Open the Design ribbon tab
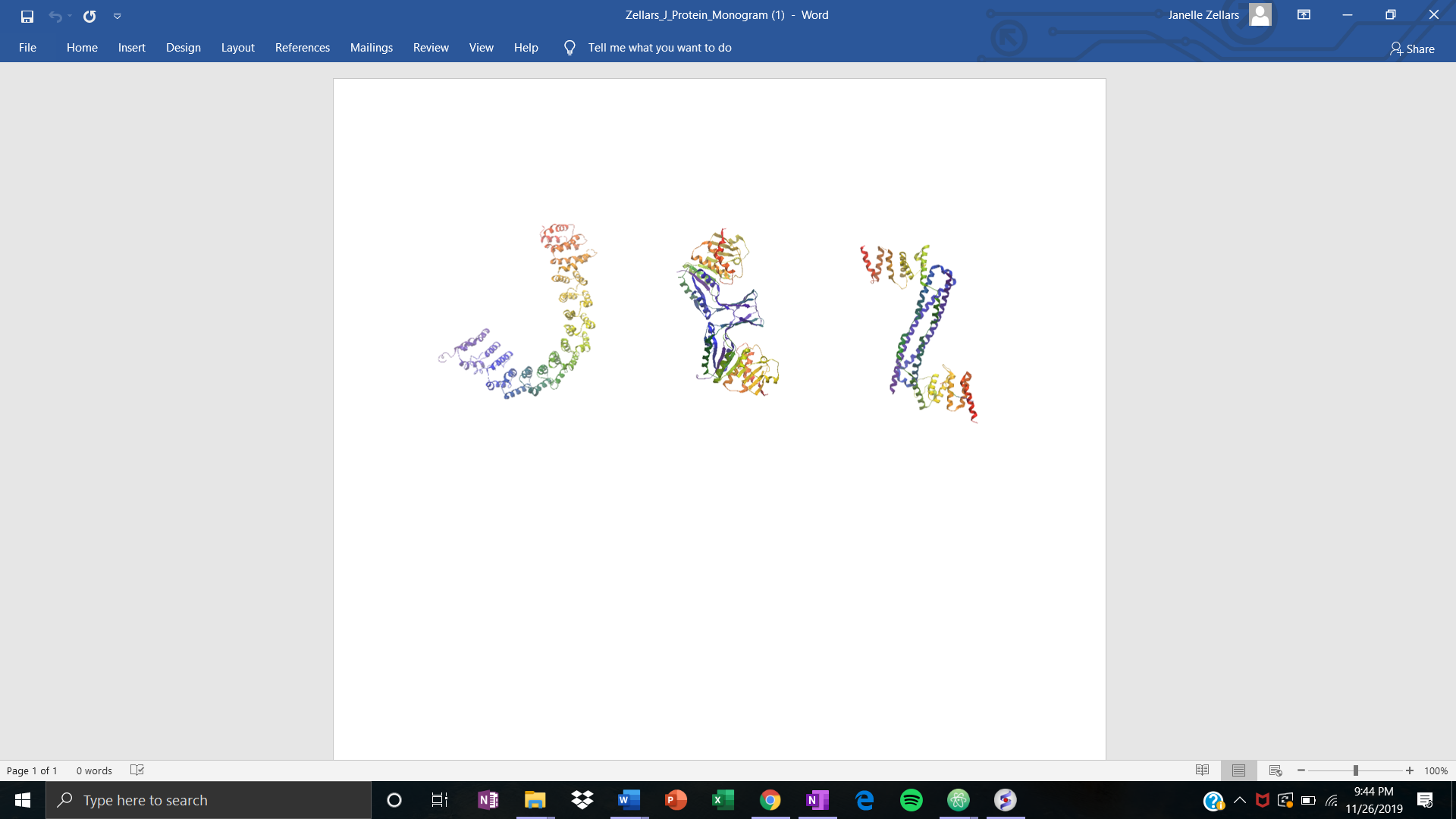The width and height of the screenshot is (1456, 819). (184, 48)
